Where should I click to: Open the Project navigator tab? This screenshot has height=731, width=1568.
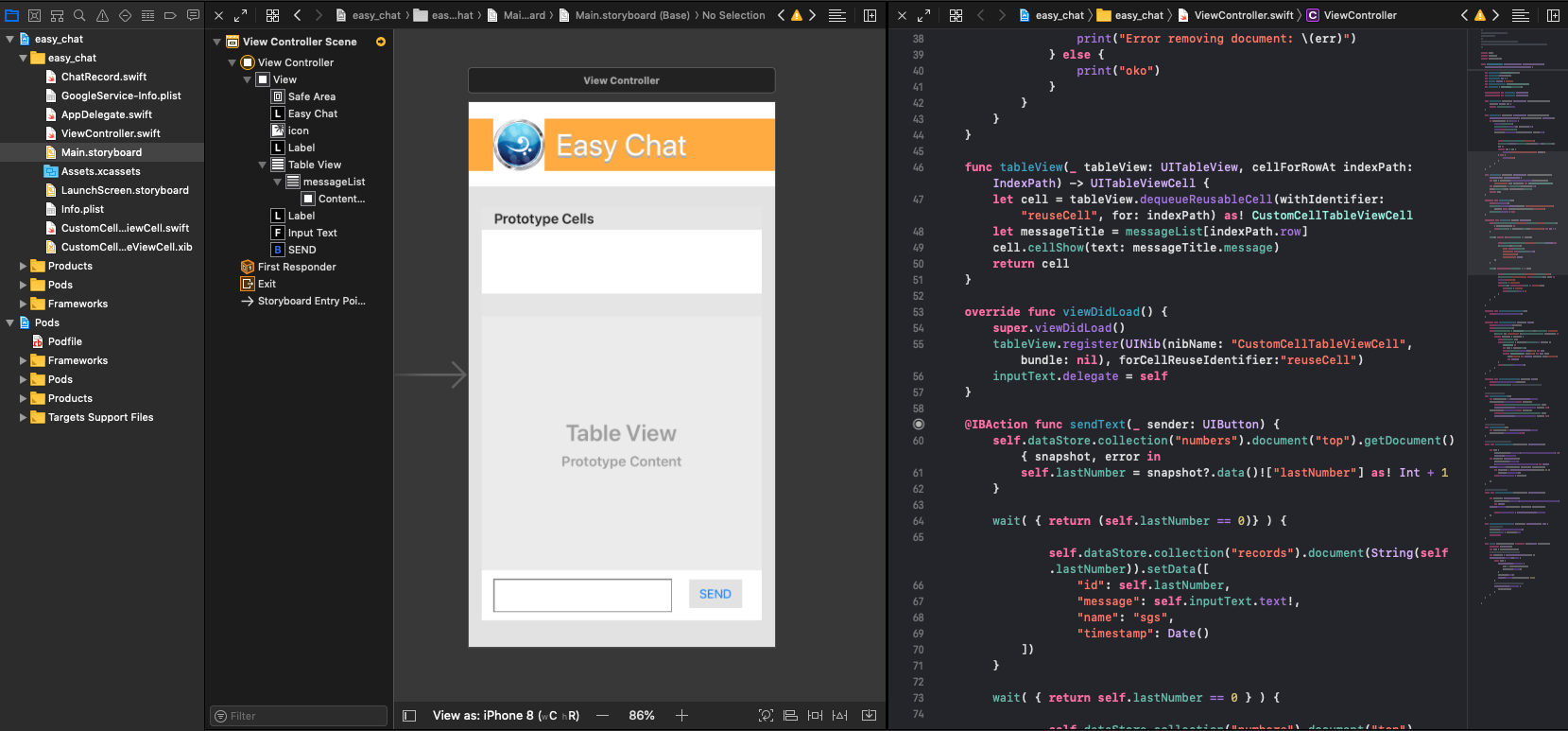pyautogui.click(x=11, y=15)
